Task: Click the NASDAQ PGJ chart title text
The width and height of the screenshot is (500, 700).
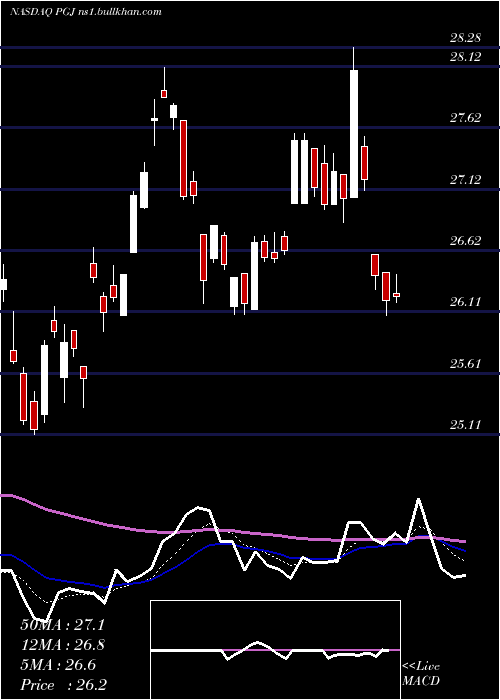Action: [x=86, y=12]
